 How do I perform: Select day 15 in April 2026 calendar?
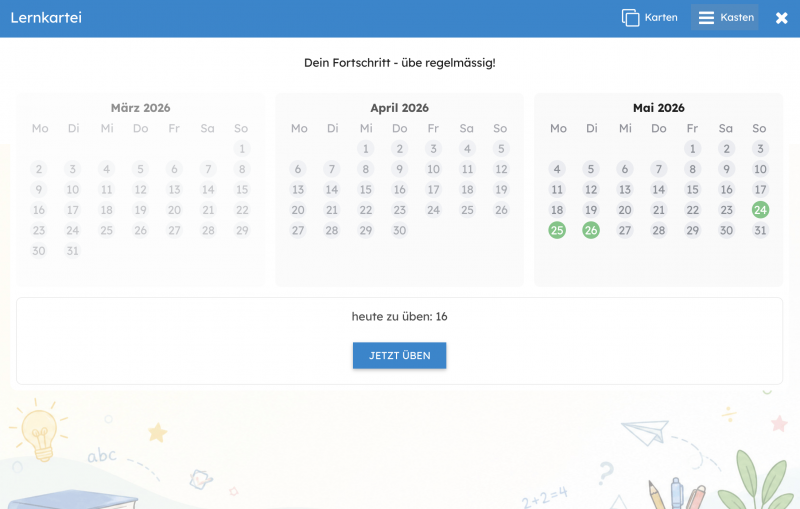tap(365, 189)
